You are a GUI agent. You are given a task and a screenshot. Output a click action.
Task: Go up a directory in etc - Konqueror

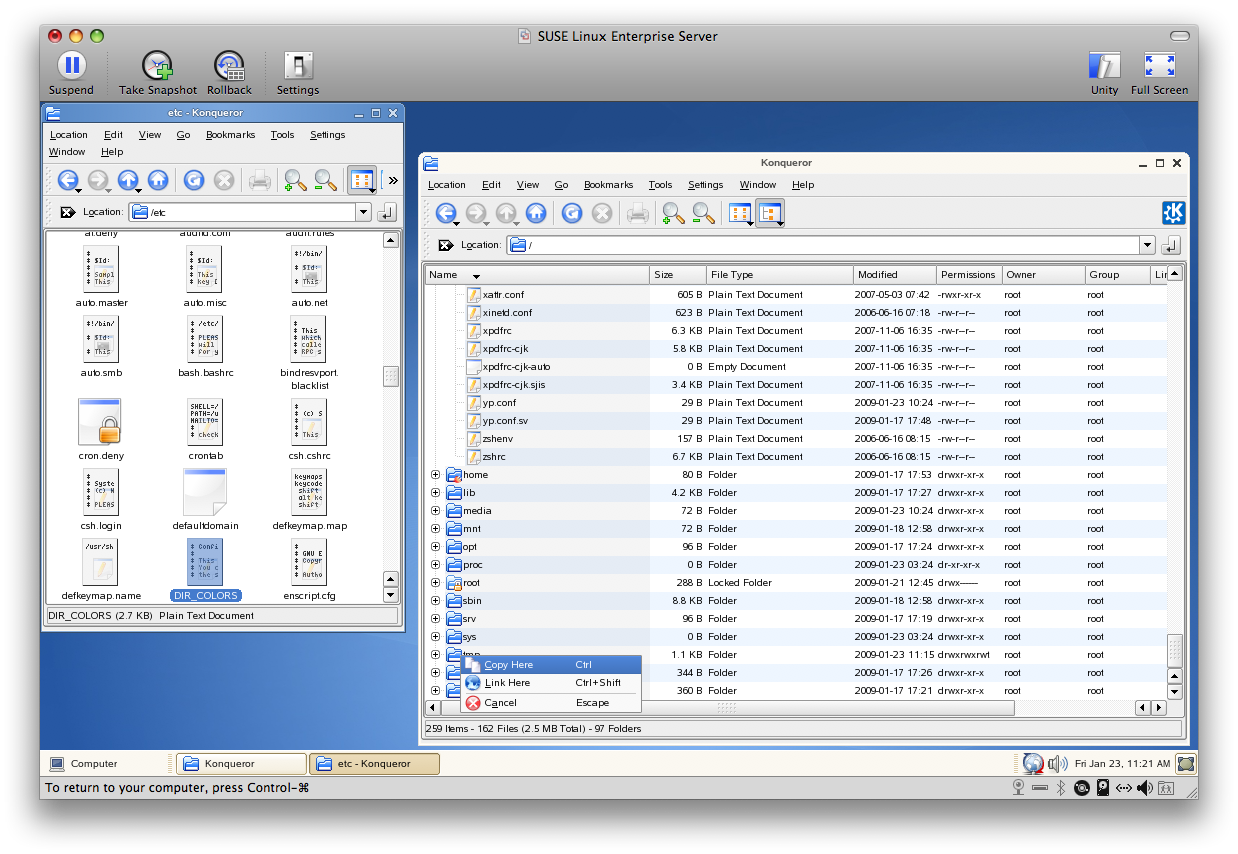(x=128, y=180)
